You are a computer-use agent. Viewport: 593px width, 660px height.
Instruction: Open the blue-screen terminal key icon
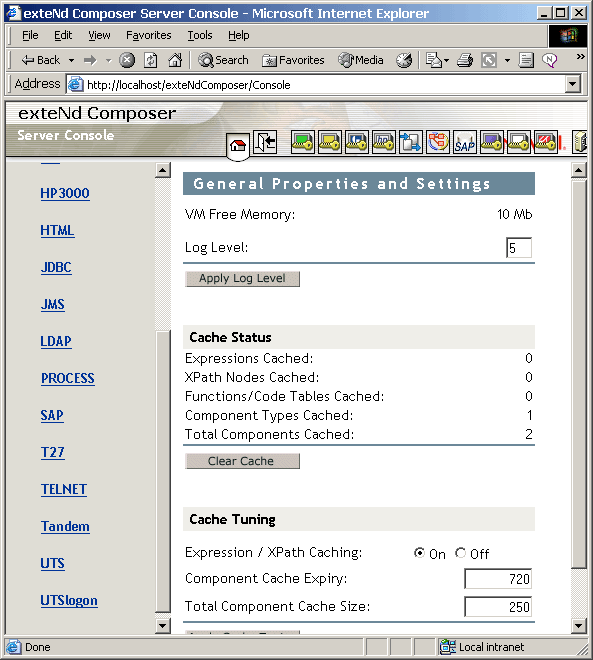pos(356,142)
